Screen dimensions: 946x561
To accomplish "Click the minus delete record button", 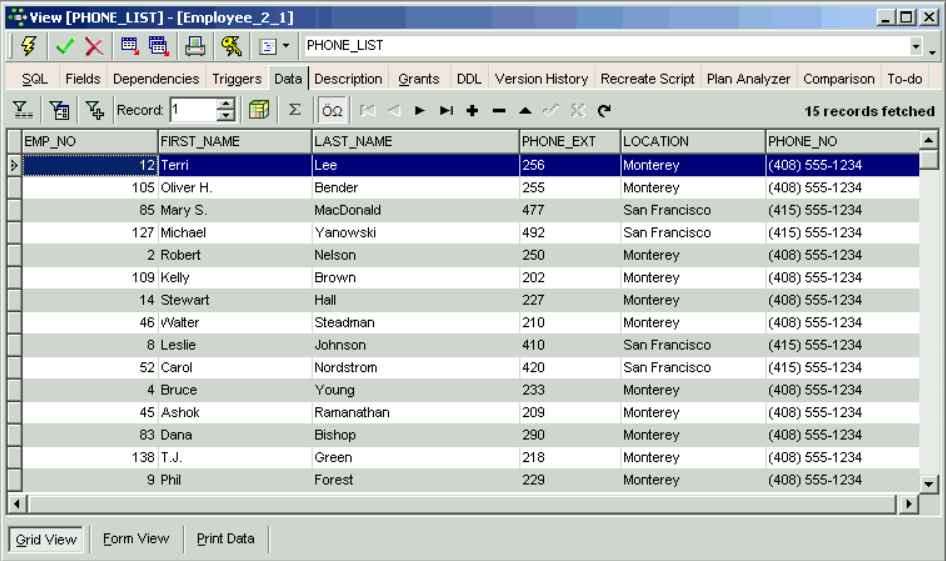I will click(499, 111).
